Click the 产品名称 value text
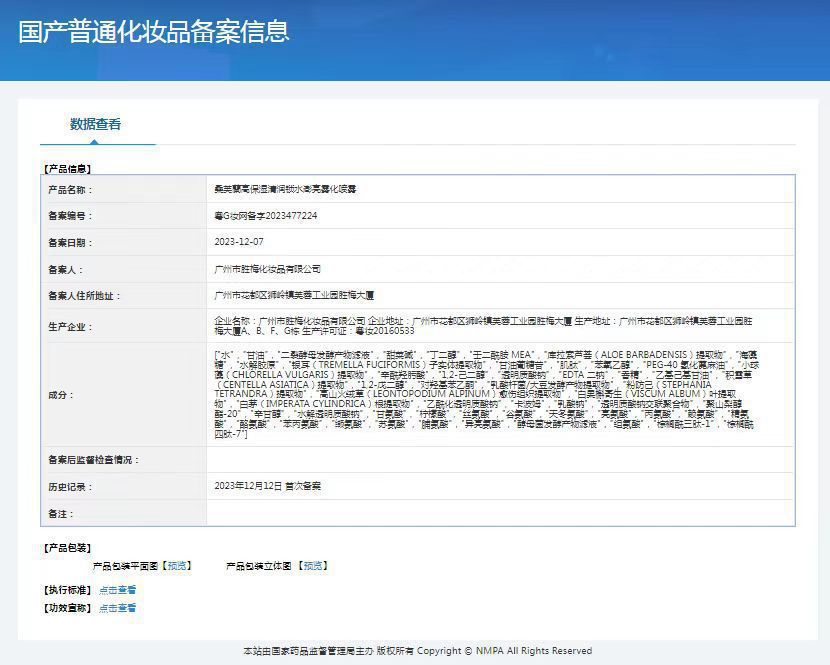Image resolution: width=830 pixels, height=665 pixels. [x=285, y=189]
